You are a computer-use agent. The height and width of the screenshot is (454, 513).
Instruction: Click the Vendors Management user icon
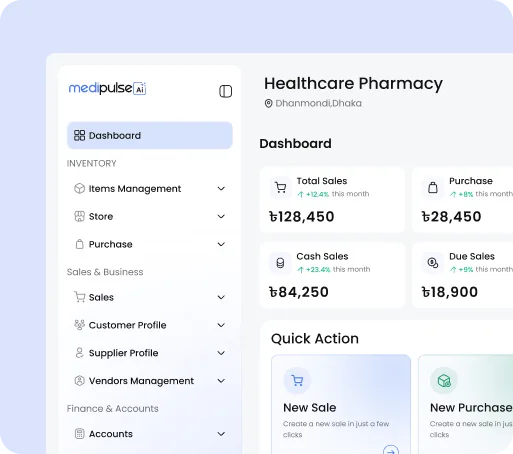pyautogui.click(x=79, y=380)
